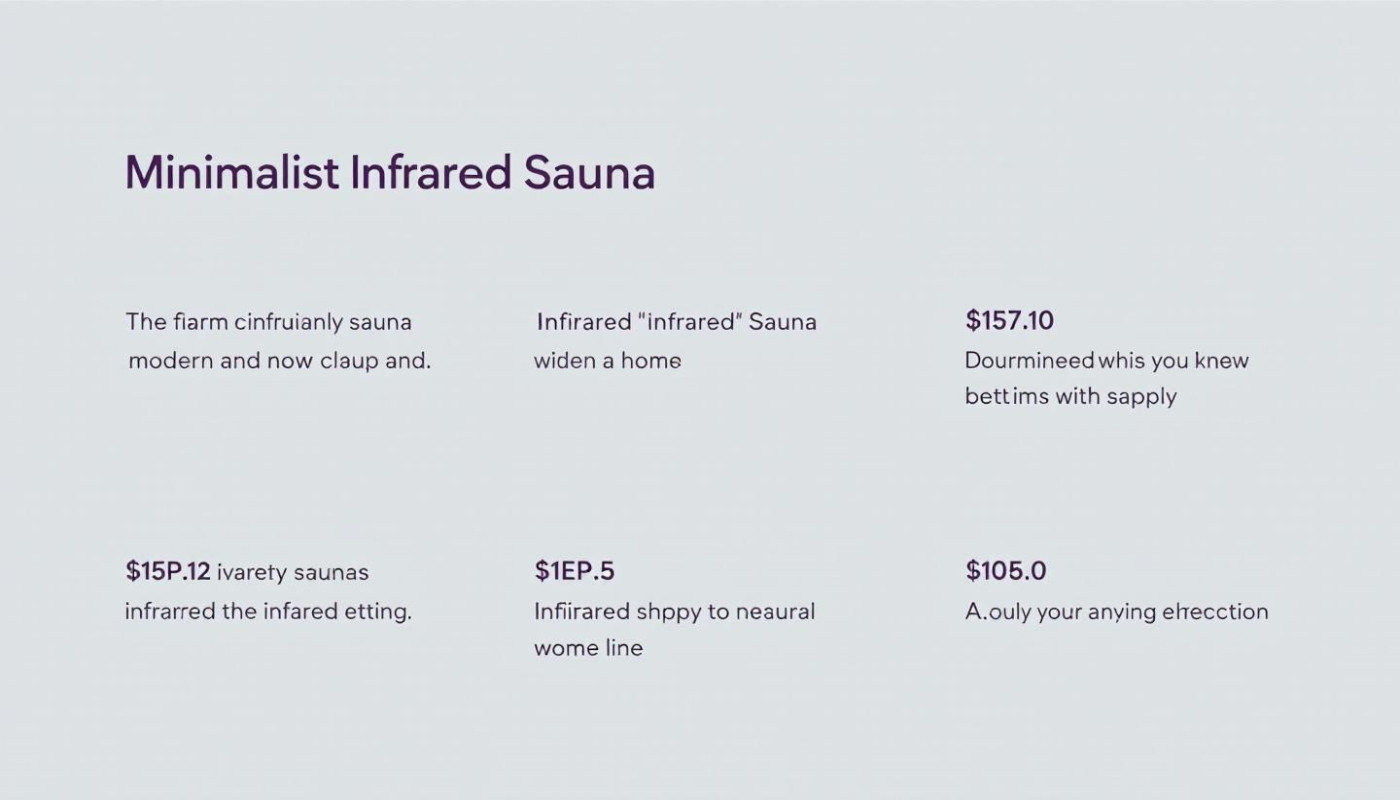Viewport: 1400px width, 800px height.
Task: Click the word "Infrared" in the main heading
Action: click(431, 173)
